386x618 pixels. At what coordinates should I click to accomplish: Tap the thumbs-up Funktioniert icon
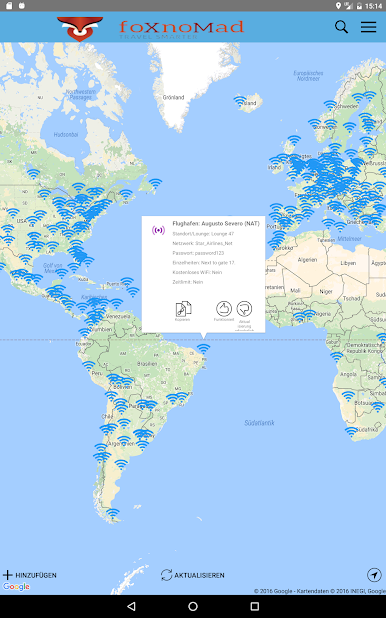[224, 309]
